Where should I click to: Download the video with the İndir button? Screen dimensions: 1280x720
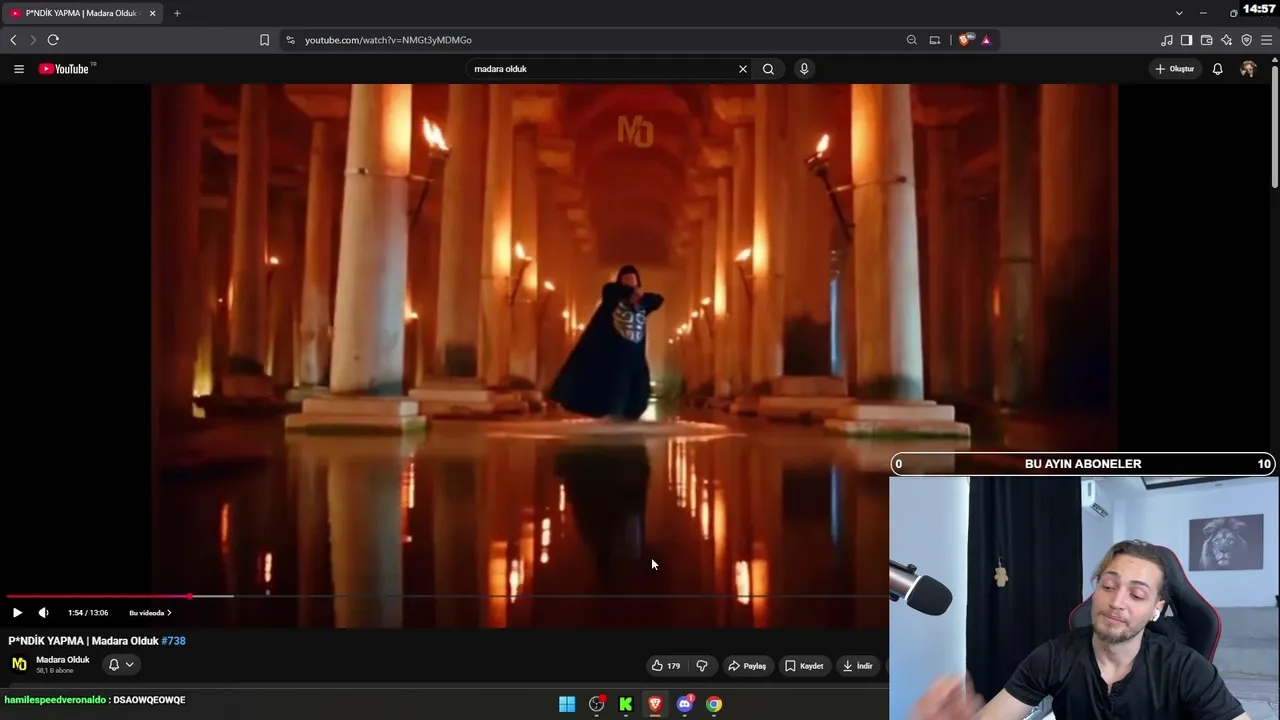[x=858, y=666]
